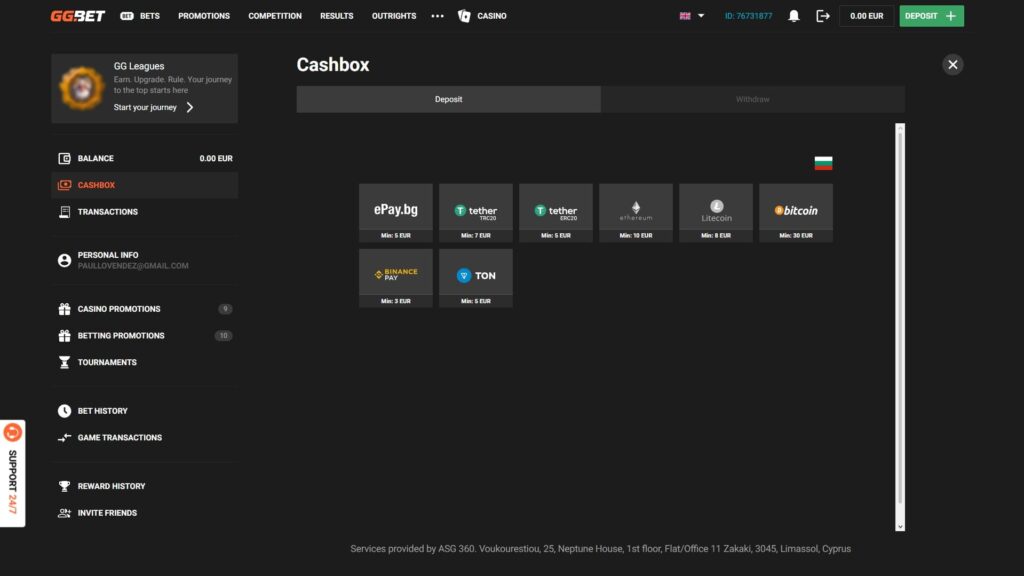This screenshot has height=576, width=1024.
Task: Expand the three-dots more menu
Action: [437, 16]
